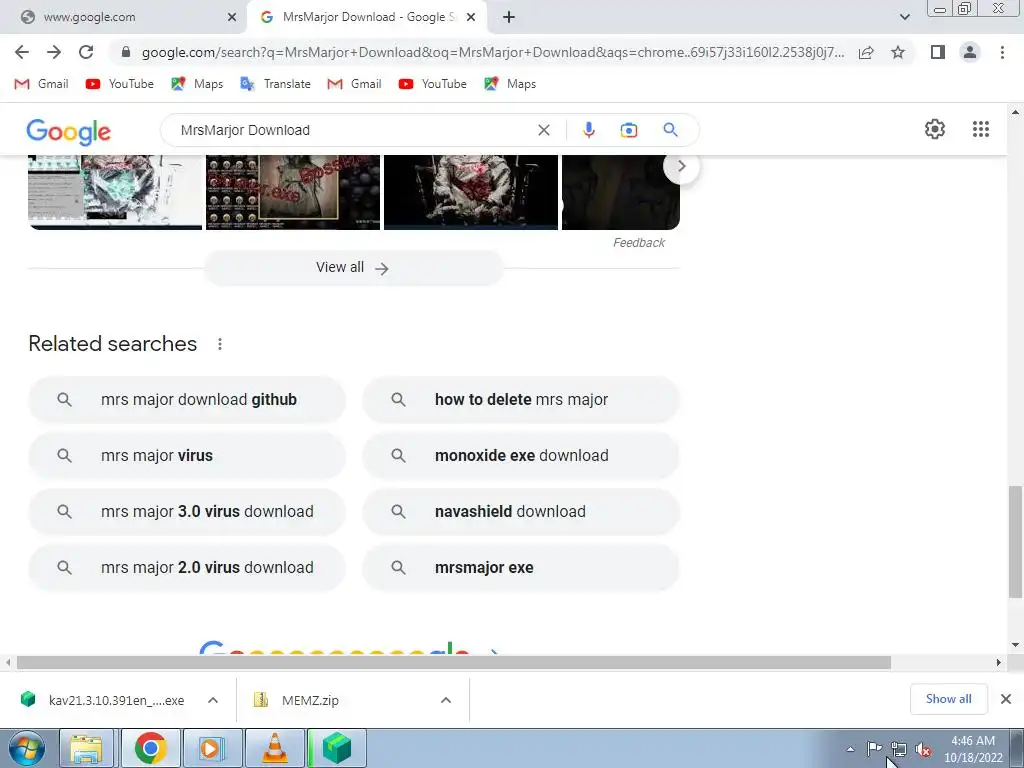Search mrs major virus

187,456
